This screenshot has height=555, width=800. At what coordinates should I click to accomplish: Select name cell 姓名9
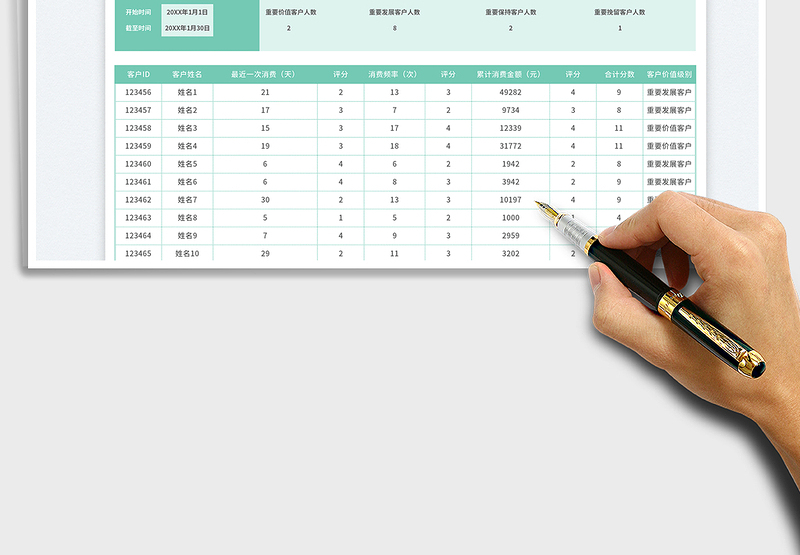[x=187, y=235]
